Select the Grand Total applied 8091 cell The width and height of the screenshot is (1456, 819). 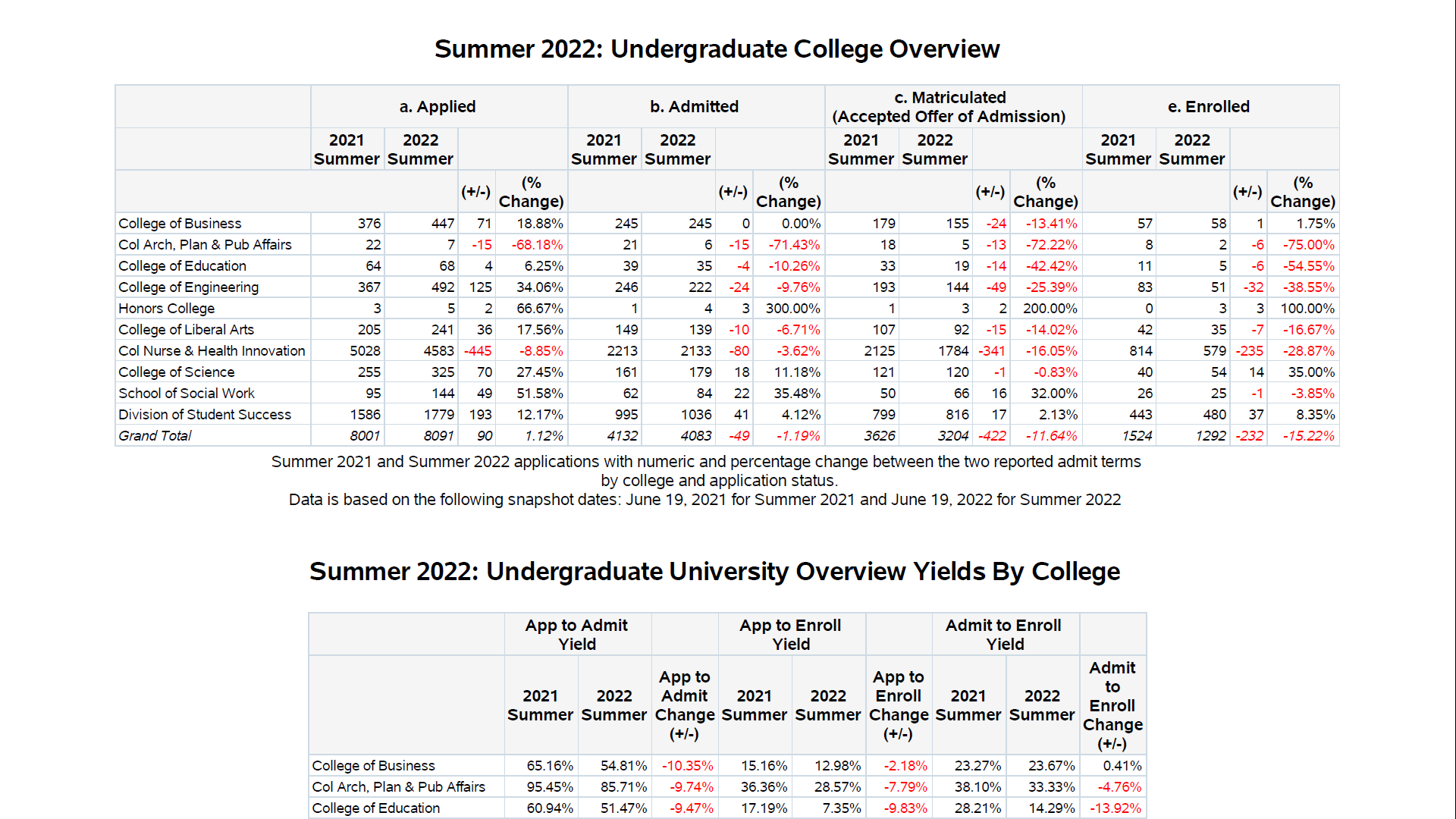(438, 436)
